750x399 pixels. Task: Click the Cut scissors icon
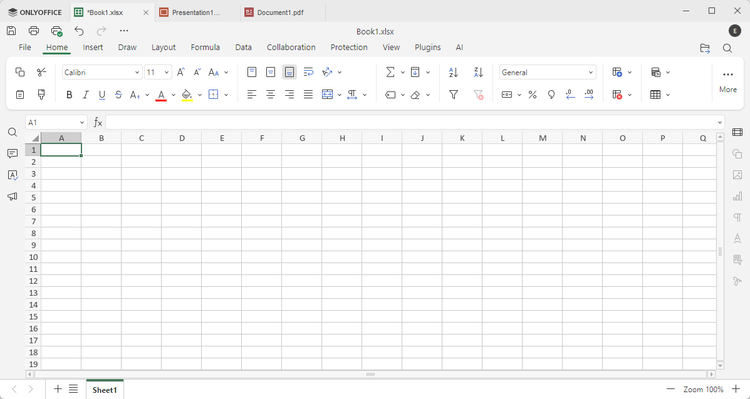(x=41, y=72)
